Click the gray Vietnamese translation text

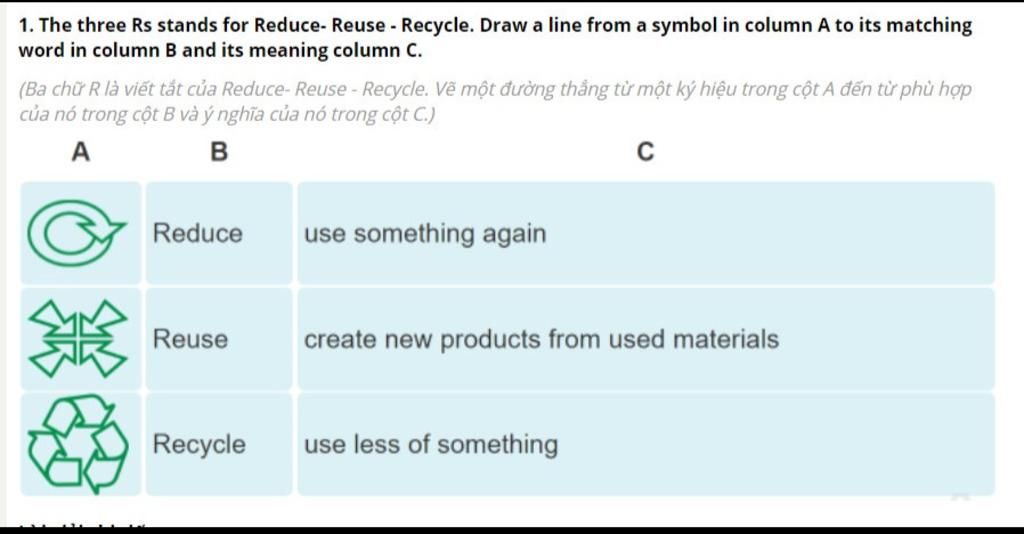495,101
